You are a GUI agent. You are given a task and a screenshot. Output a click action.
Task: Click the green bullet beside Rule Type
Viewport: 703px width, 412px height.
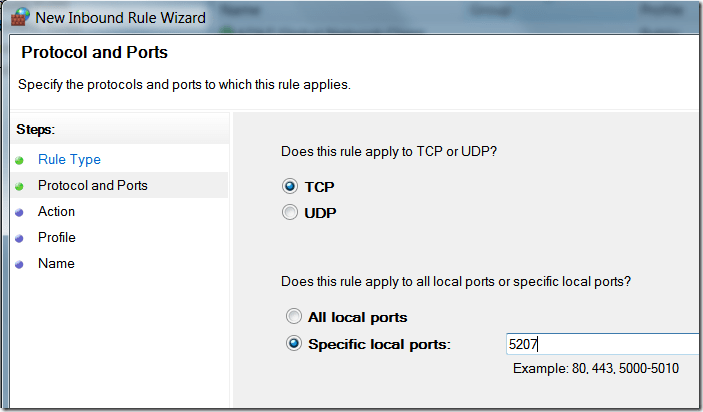[20, 160]
